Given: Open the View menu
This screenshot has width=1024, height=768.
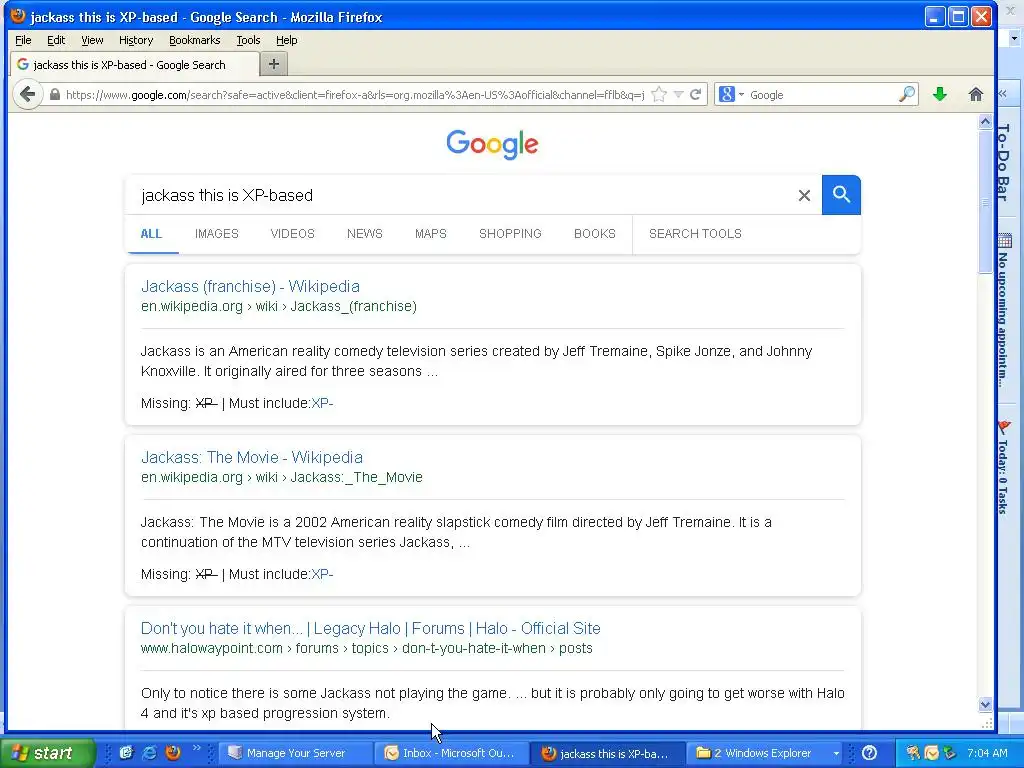Looking at the screenshot, I should point(92,40).
